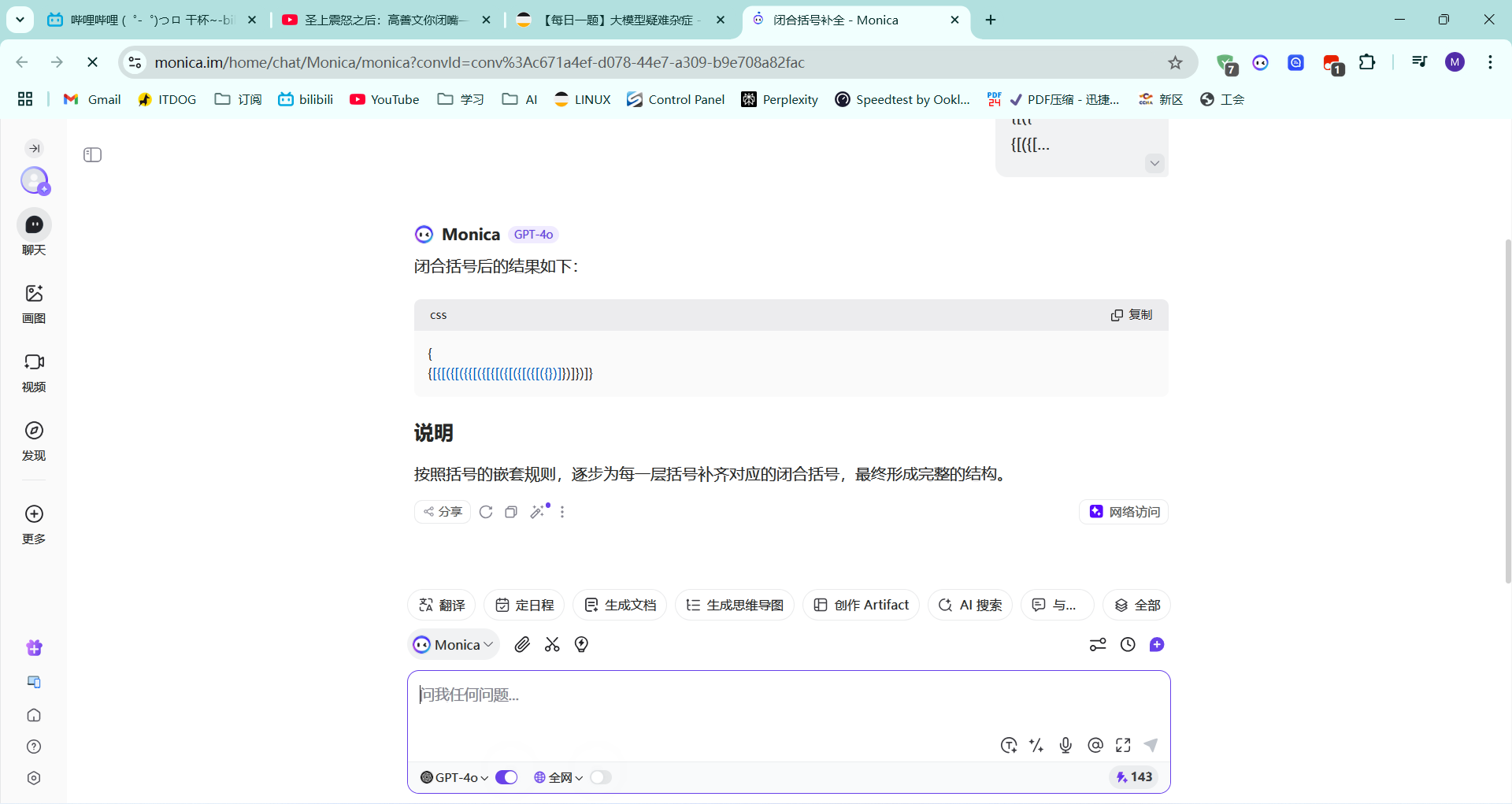Open the 画图 image tool in sidebar
Screen dimensions: 1512x804
point(34,303)
